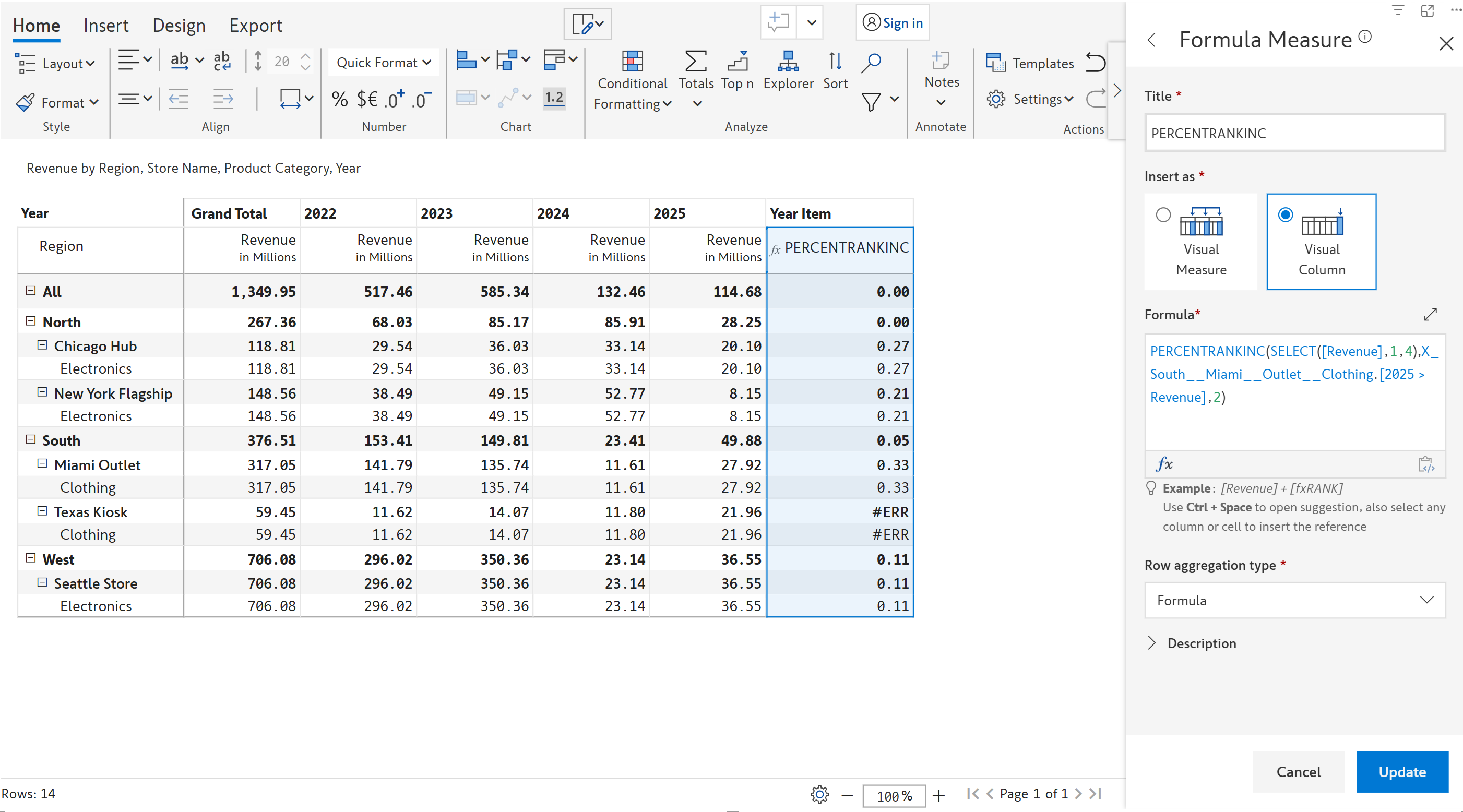The height and width of the screenshot is (812, 1463).
Task: Click the percent number format icon
Action: [339, 99]
